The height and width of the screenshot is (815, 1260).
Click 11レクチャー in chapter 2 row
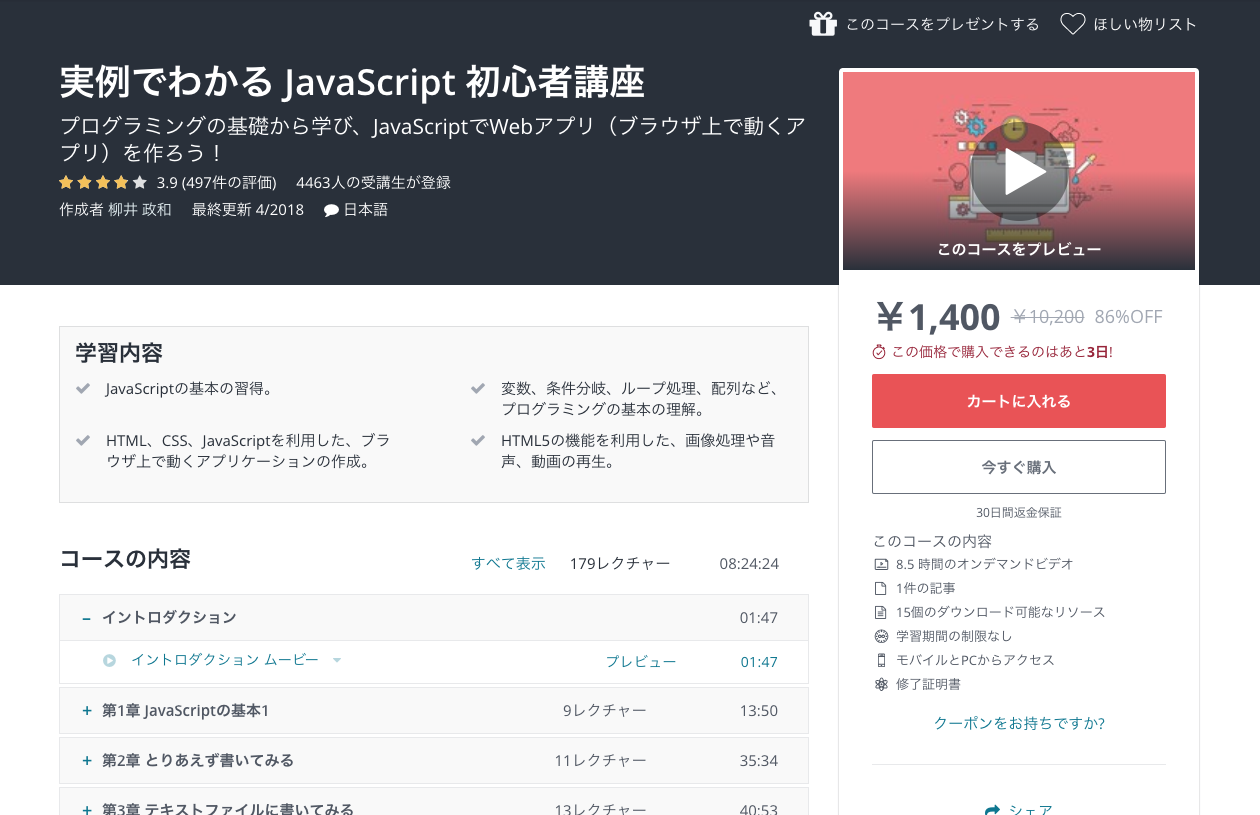[600, 761]
